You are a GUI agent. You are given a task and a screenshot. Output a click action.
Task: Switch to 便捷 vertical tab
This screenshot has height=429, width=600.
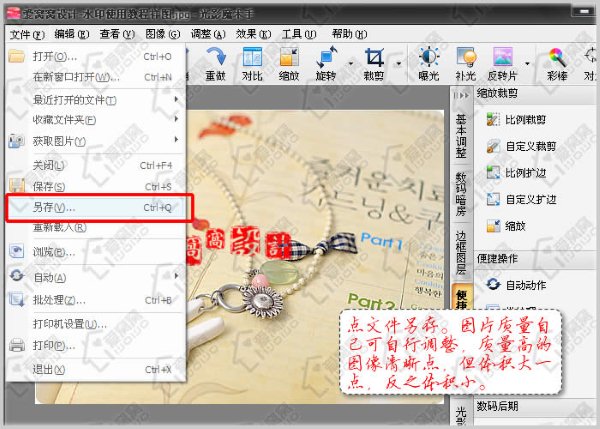(x=461, y=299)
